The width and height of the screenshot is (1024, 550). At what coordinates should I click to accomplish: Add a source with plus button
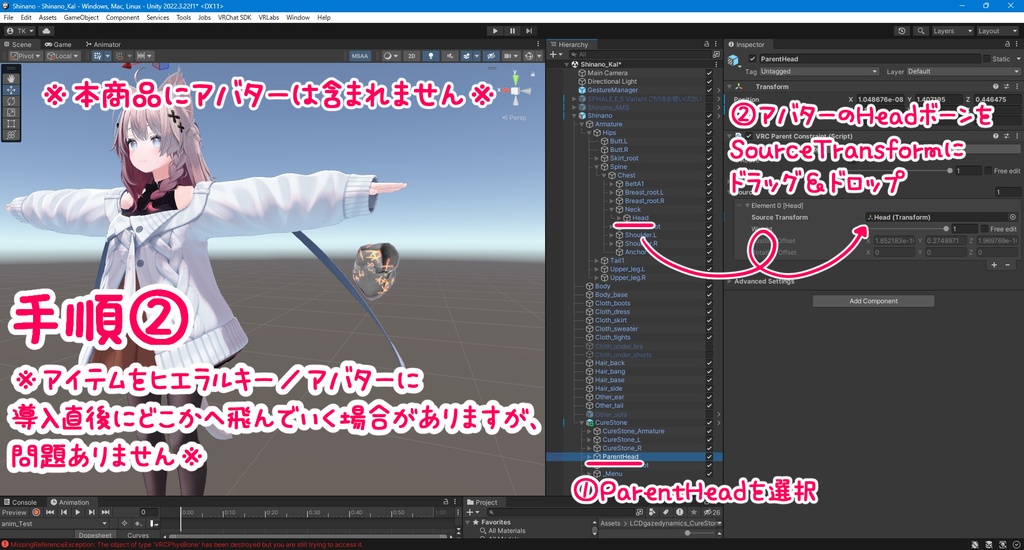tap(994, 265)
